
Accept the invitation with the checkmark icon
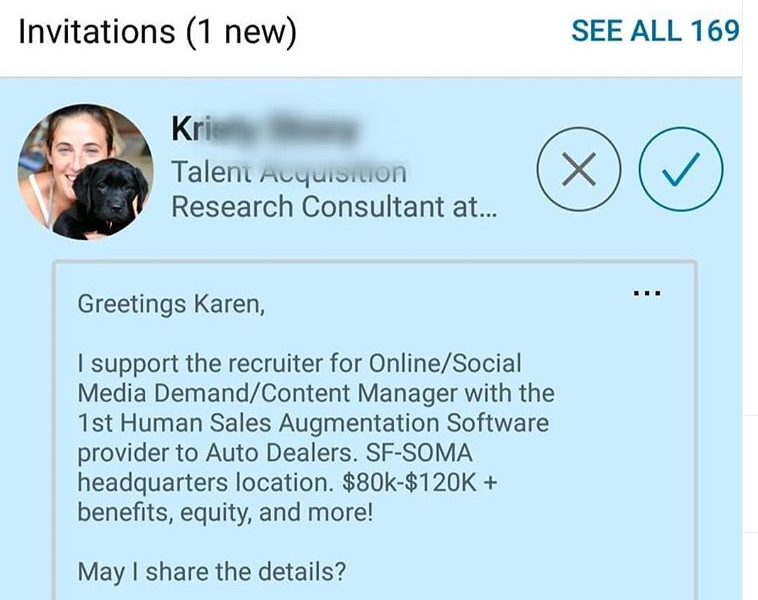click(x=679, y=172)
